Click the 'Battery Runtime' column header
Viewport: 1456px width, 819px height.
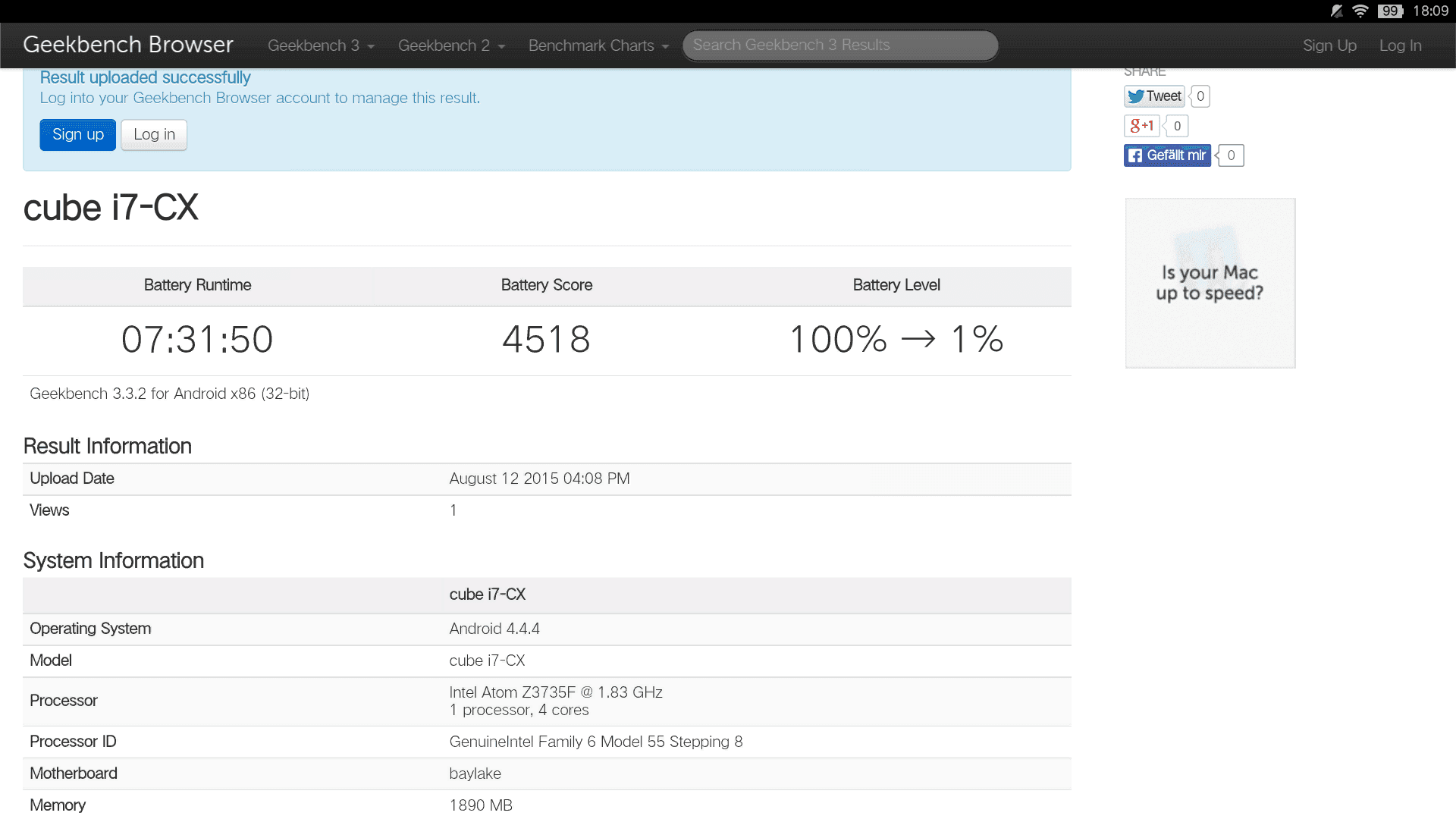(197, 285)
